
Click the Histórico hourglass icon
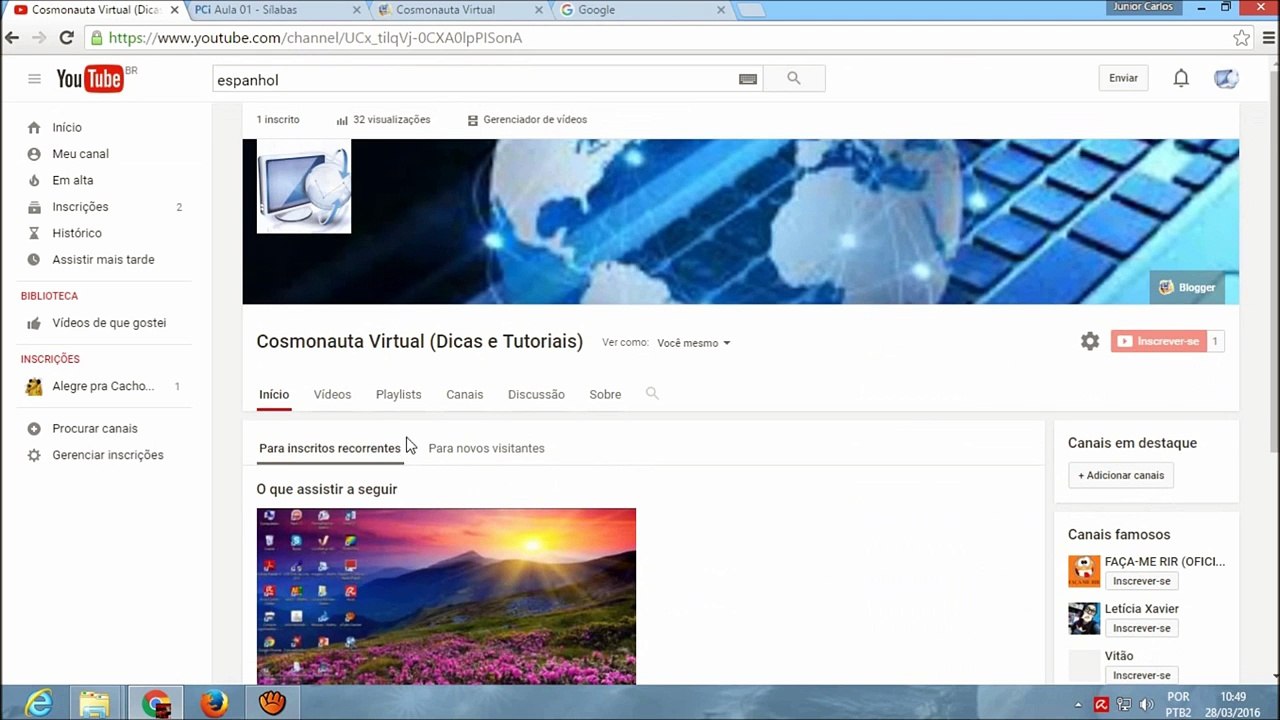tap(34, 233)
